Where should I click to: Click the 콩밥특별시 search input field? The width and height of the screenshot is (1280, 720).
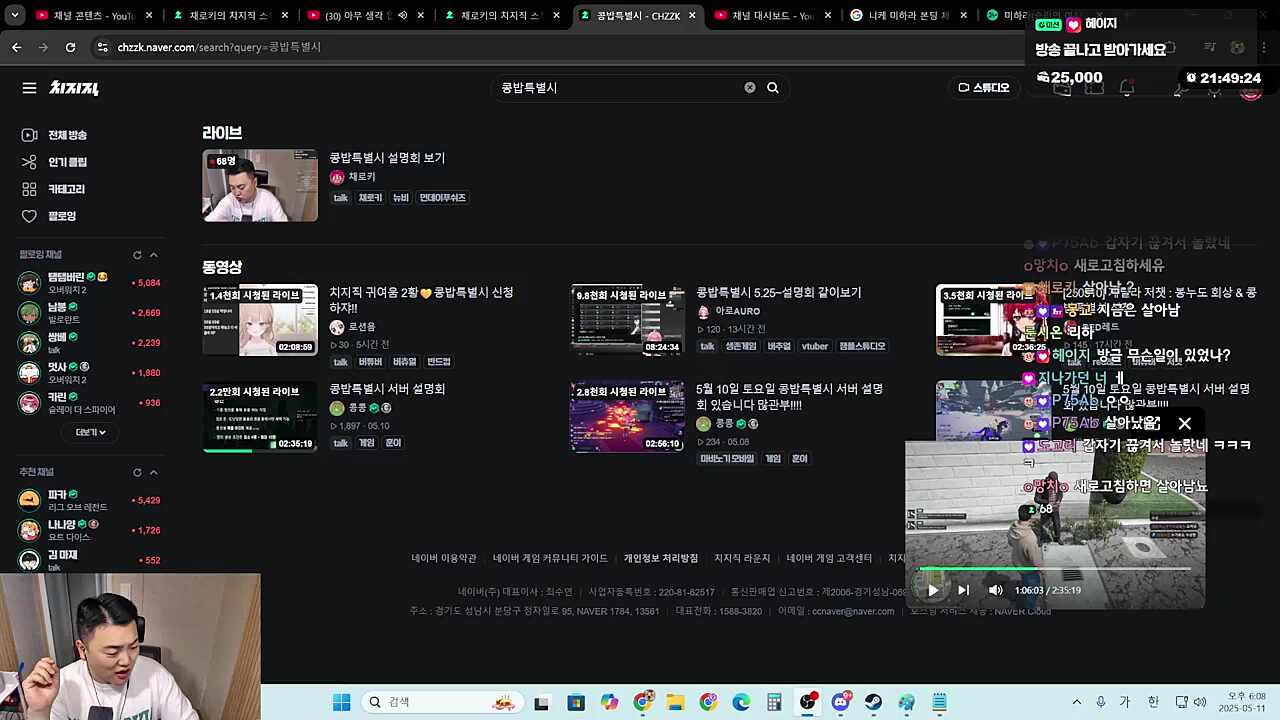620,88
